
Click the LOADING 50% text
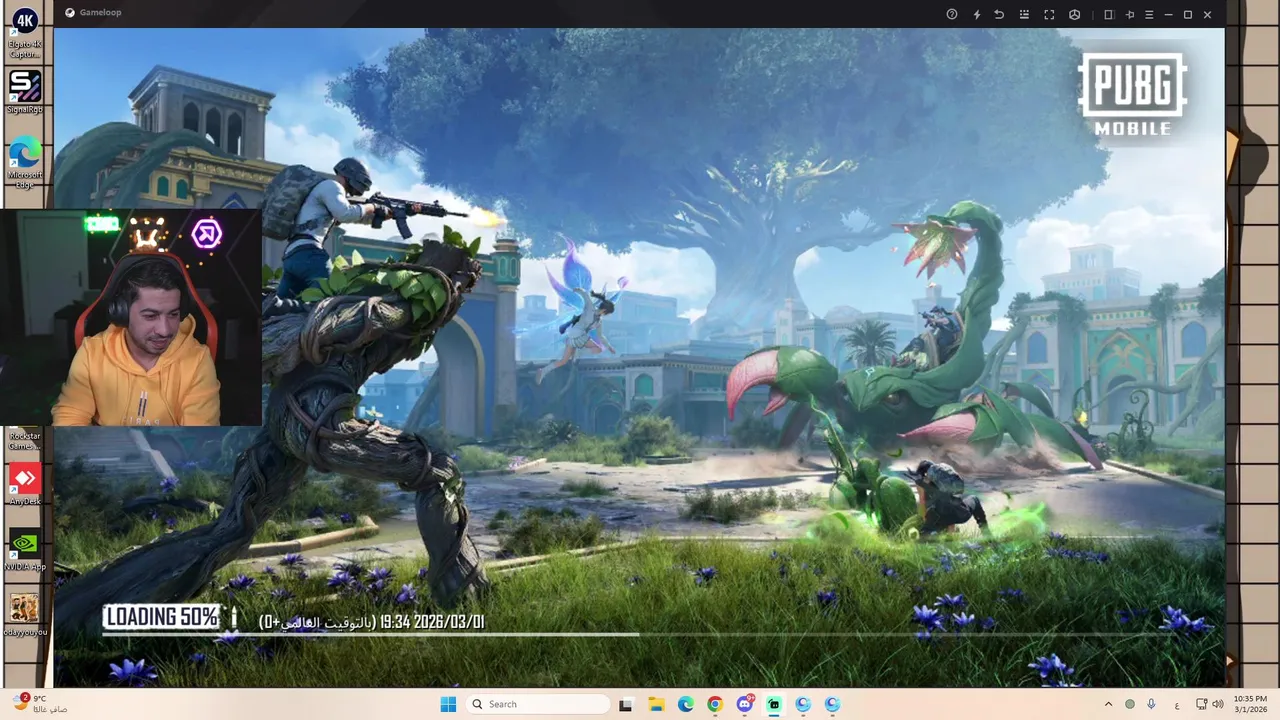[162, 617]
